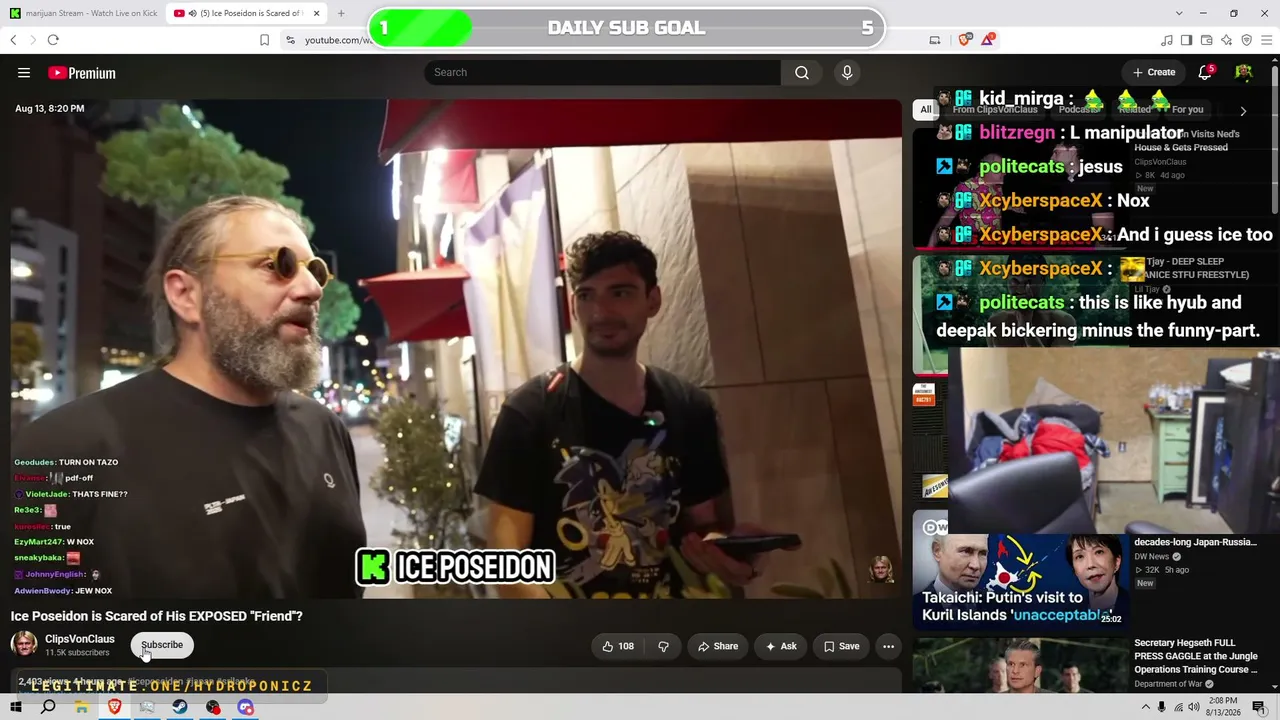
Task: Go back with the browser back arrow
Action: [x=13, y=40]
